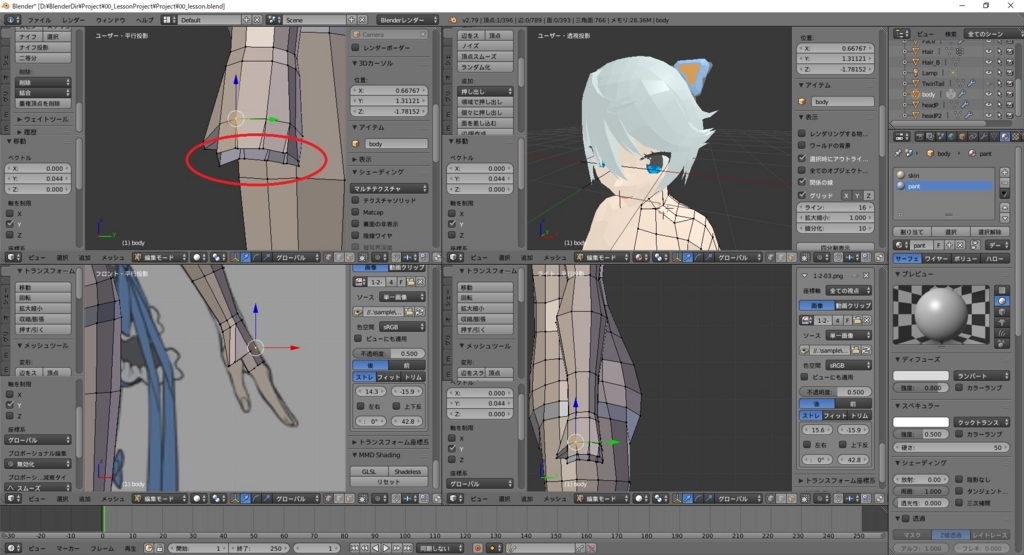Toggle the グリッド checkbox

tap(802, 195)
